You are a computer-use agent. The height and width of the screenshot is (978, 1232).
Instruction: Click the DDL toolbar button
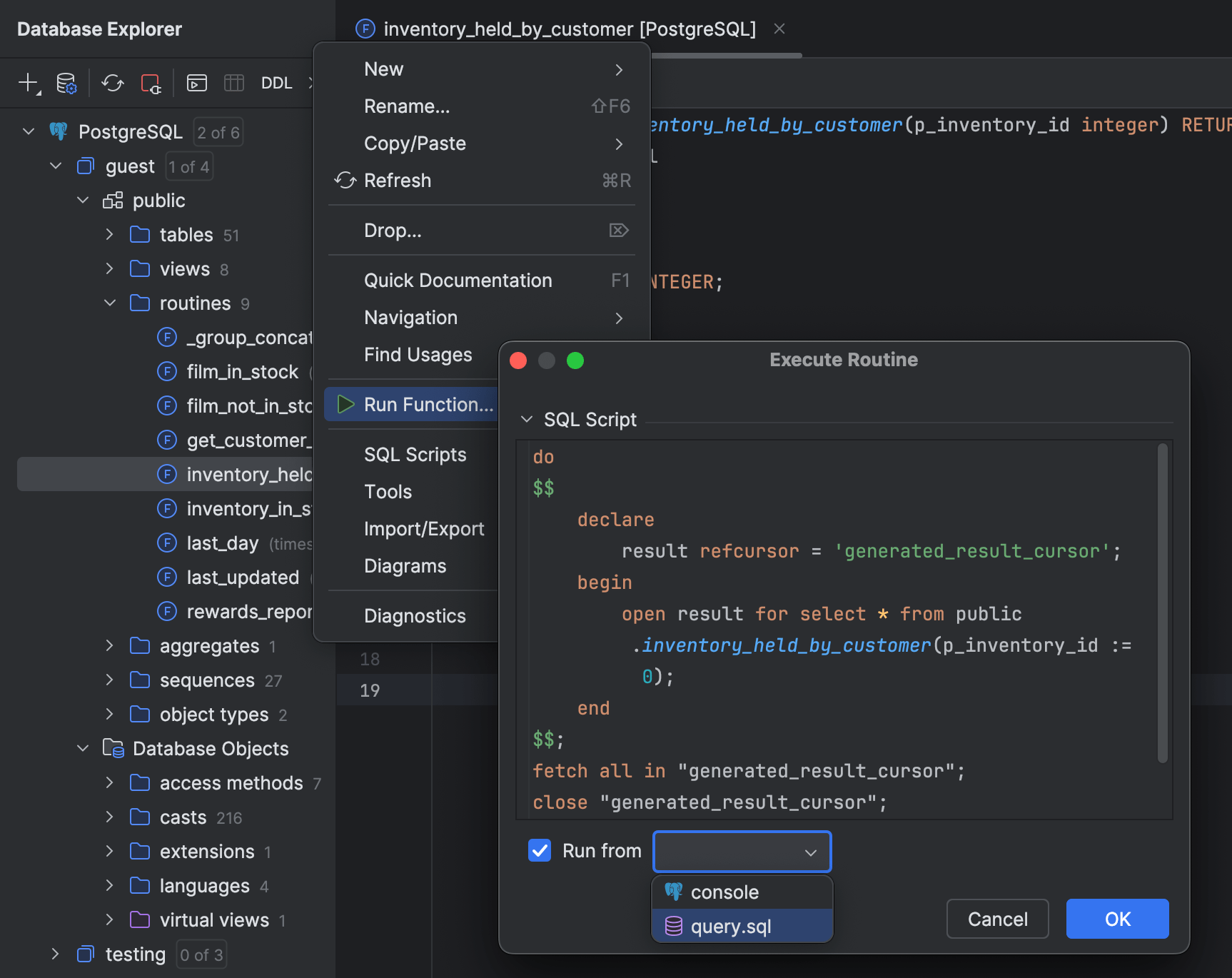click(x=277, y=82)
